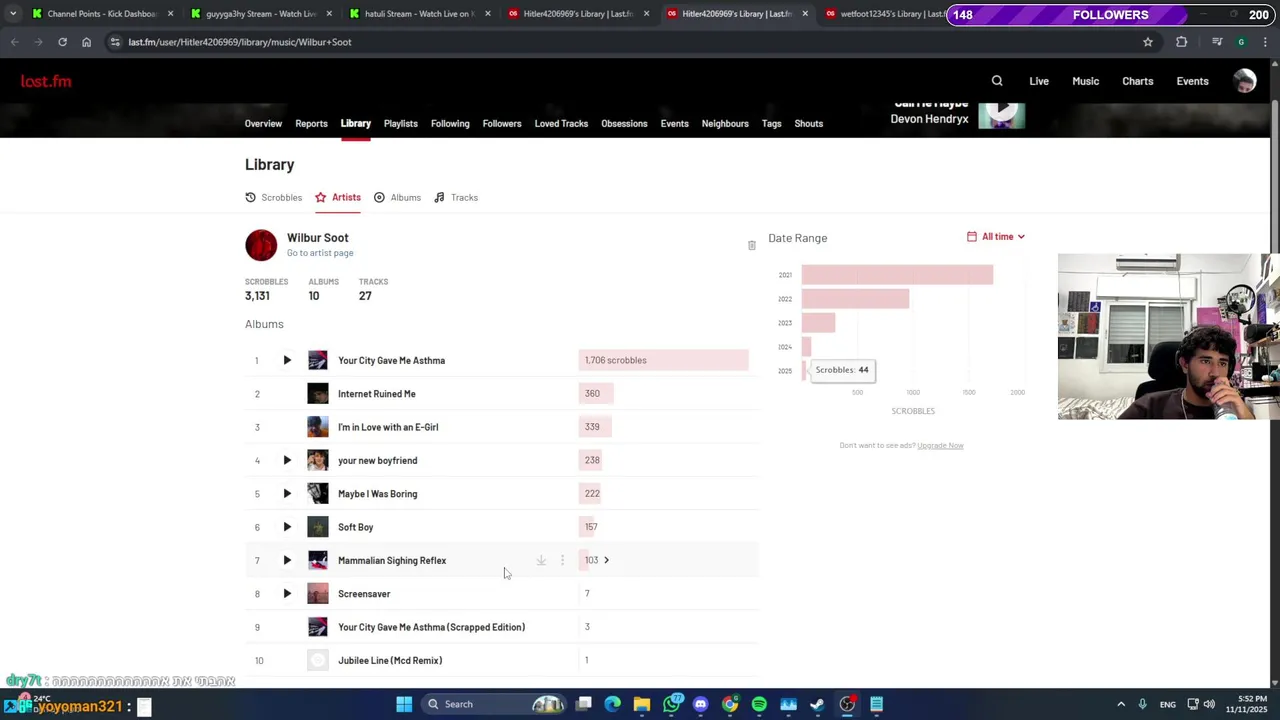Open Your City Gave Me Asthma (Scrapped Edition)
This screenshot has height=720, width=1280.
pyautogui.click(x=431, y=627)
